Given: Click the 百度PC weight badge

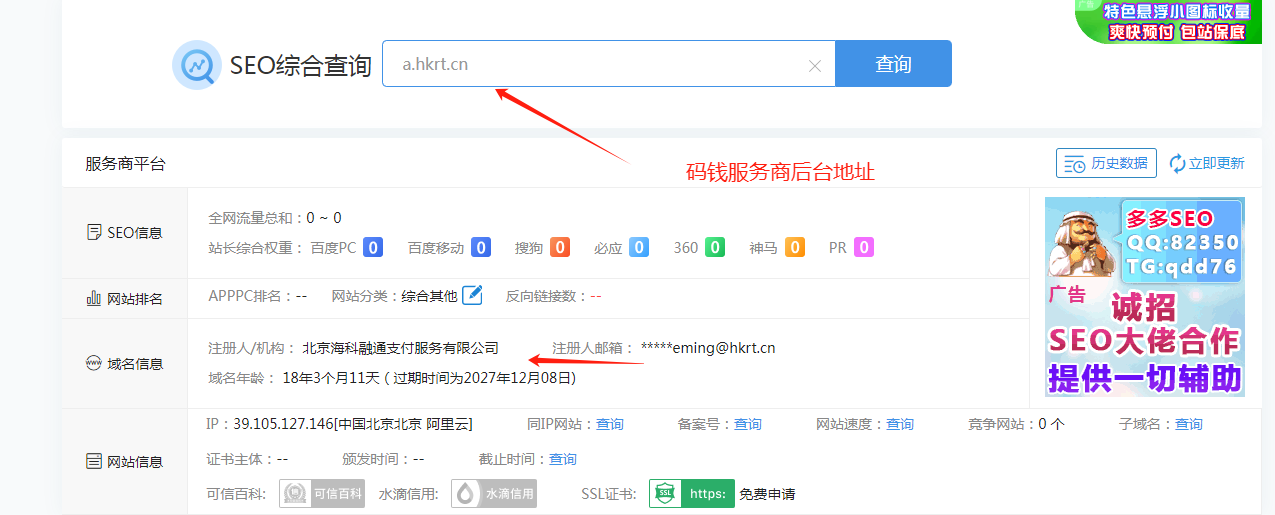Looking at the screenshot, I should [x=373, y=247].
